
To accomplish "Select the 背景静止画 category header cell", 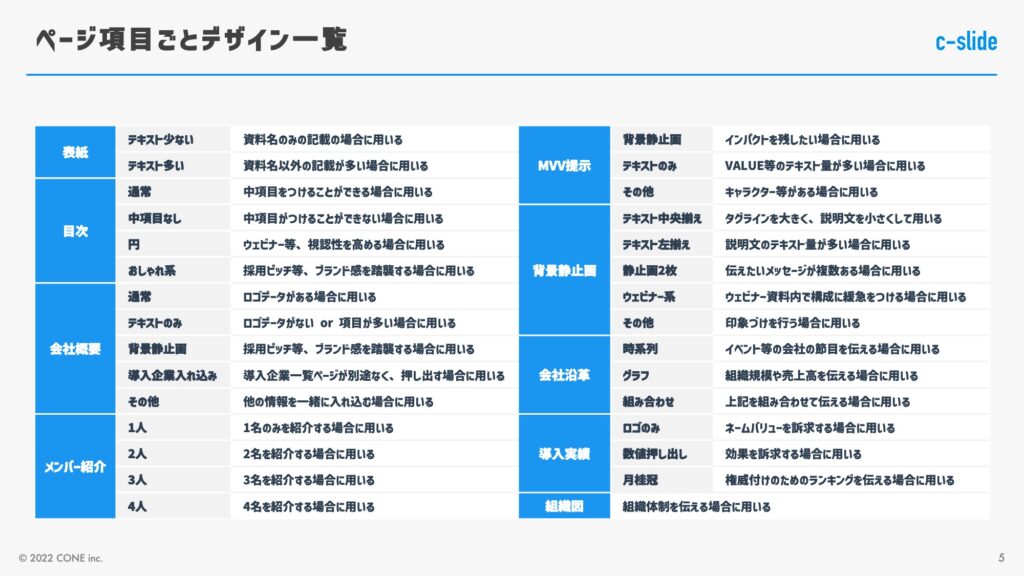I will pos(564,270).
